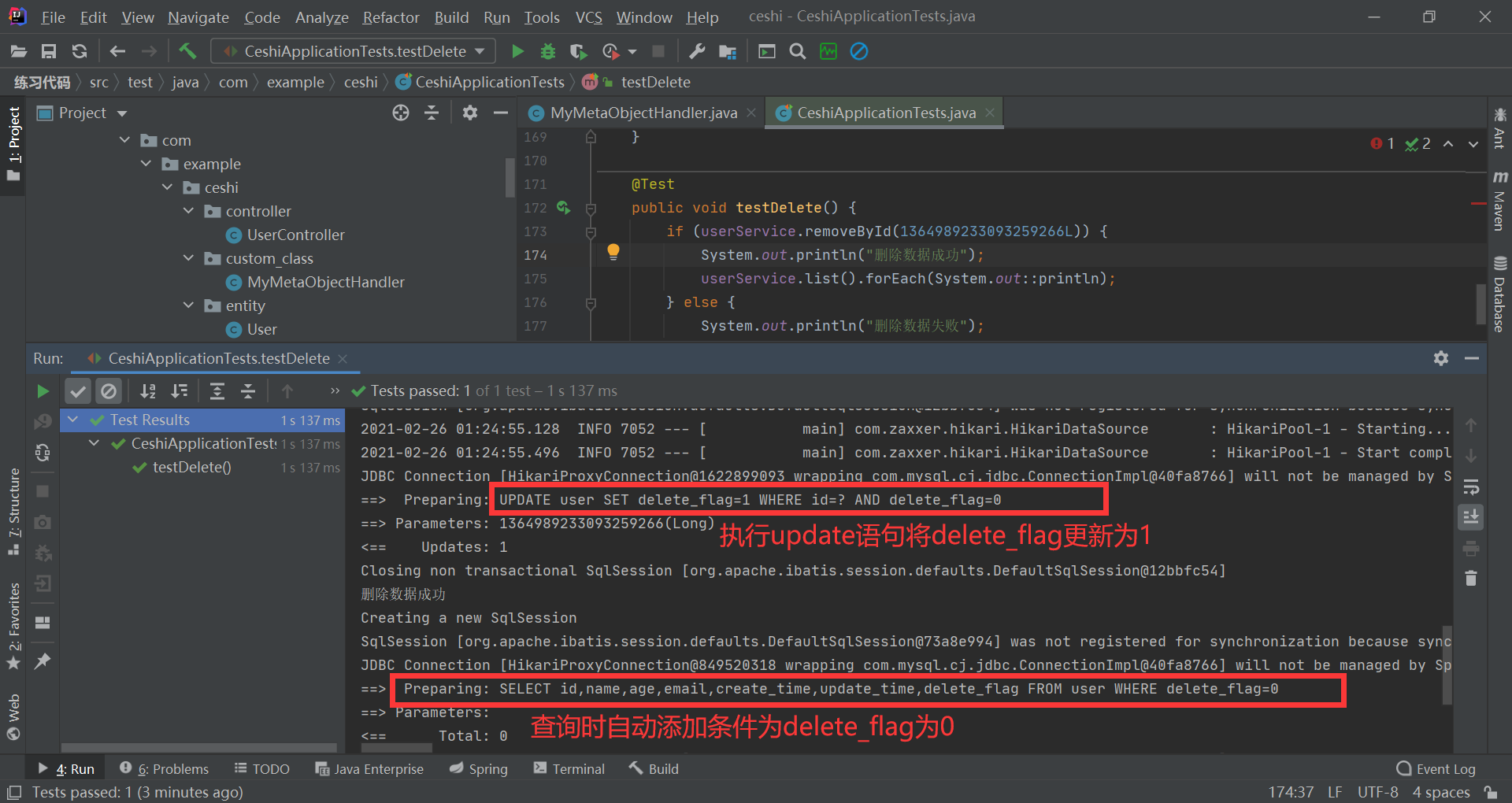
Task: Click the Search Everywhere magnifier icon
Action: (x=798, y=51)
